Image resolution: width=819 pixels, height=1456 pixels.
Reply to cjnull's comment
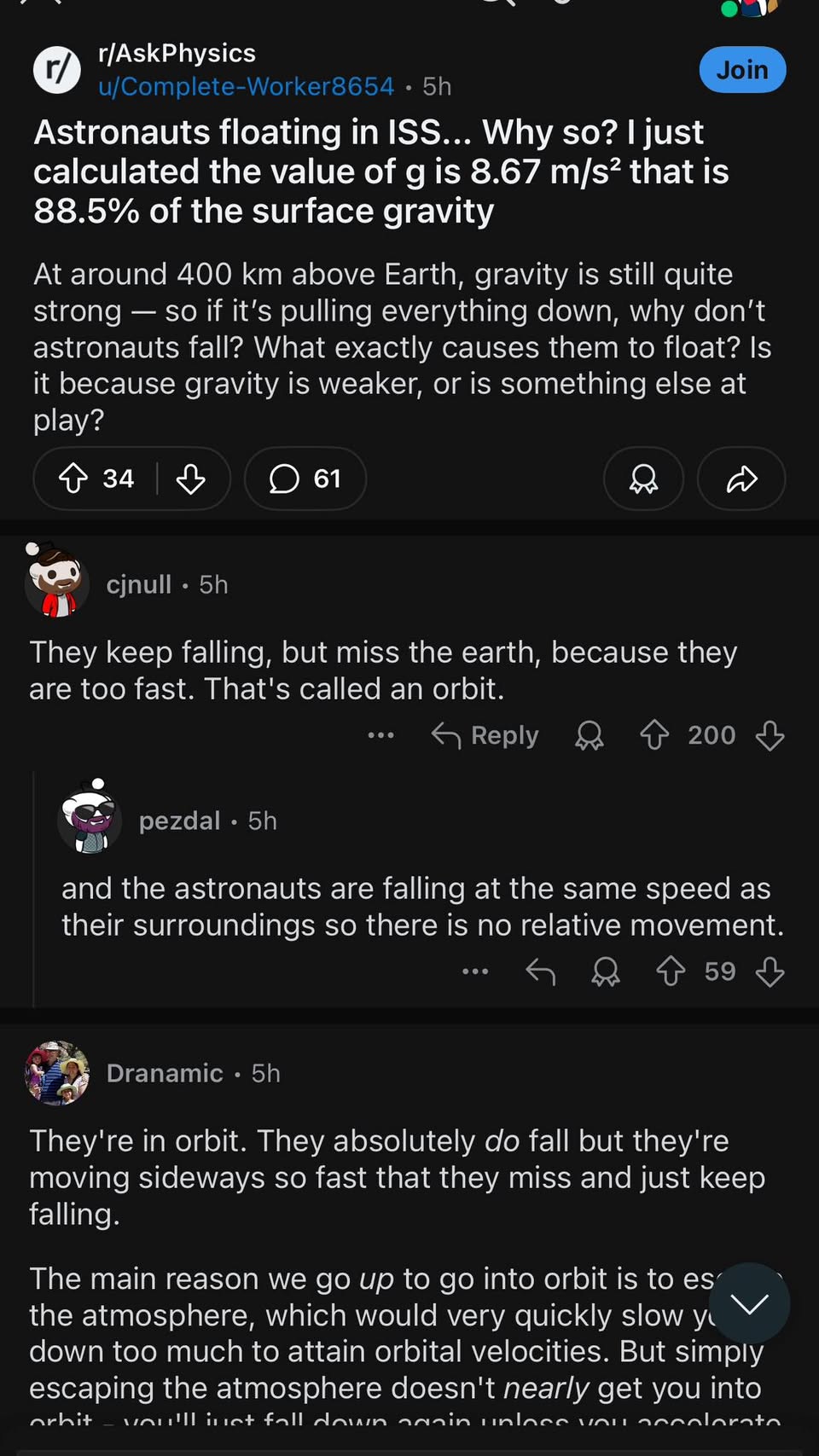pyautogui.click(x=485, y=735)
